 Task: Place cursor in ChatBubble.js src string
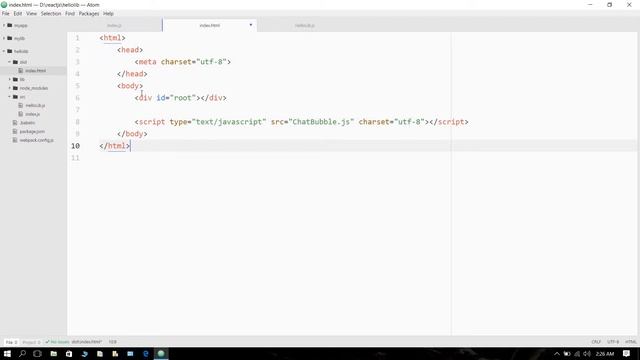[x=321, y=122]
